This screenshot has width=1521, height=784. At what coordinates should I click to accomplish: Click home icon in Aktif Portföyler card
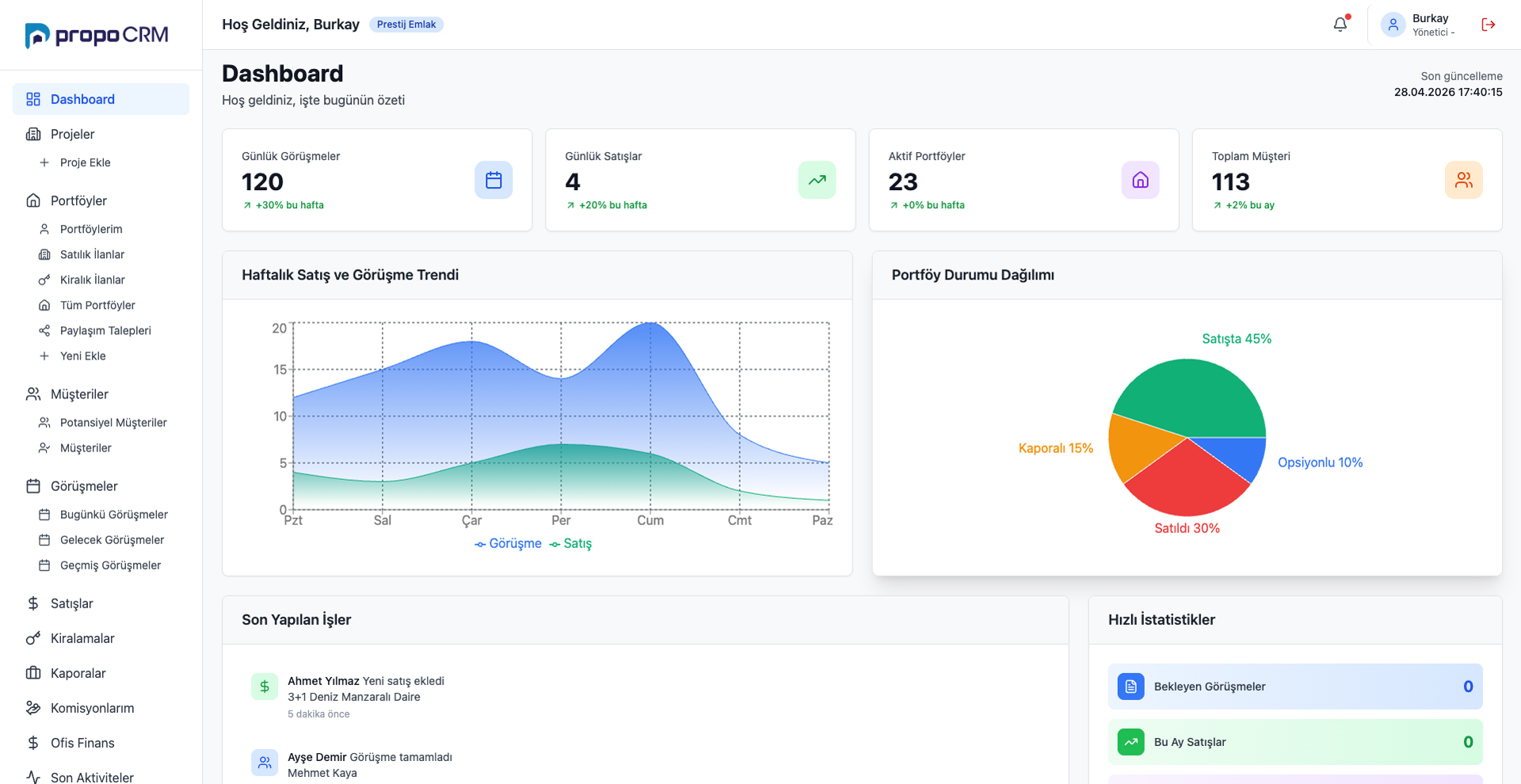(x=1140, y=181)
